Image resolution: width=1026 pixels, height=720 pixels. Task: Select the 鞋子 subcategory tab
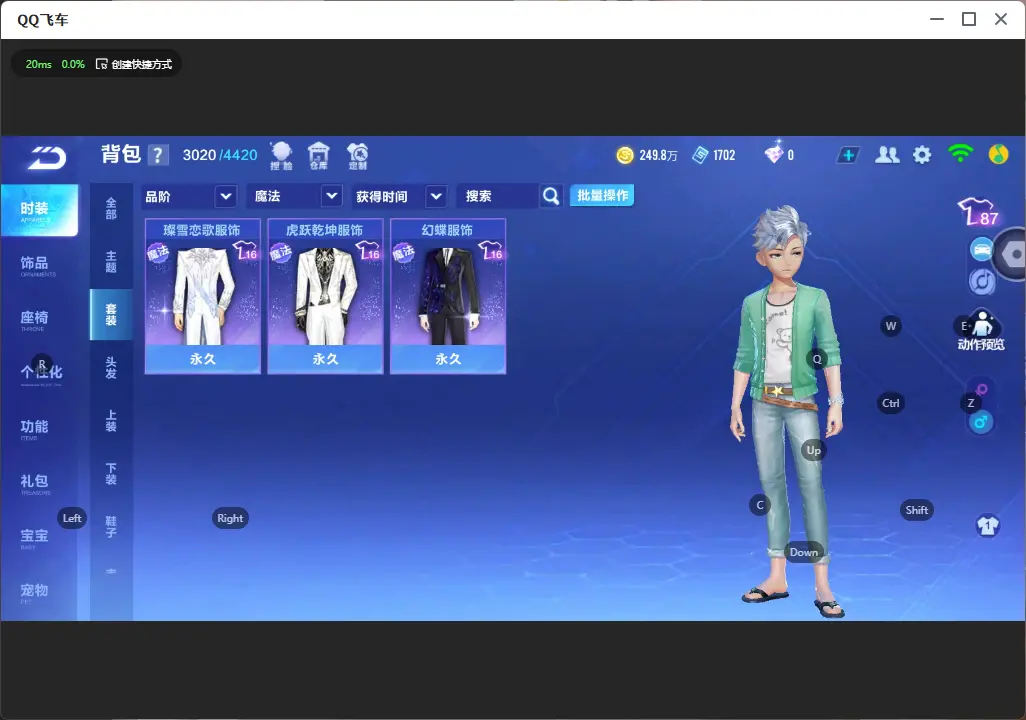[111, 527]
